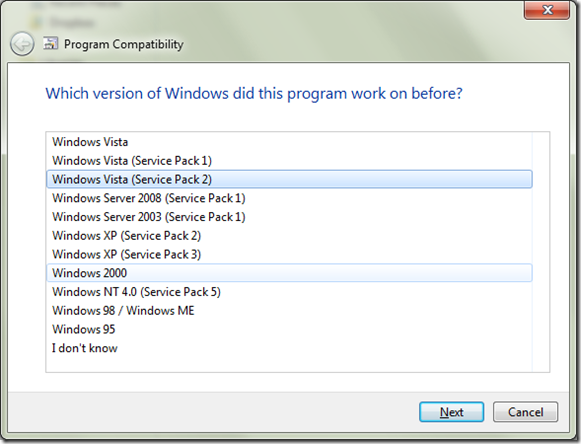Viewport: 581px width, 444px height.
Task: Click the Program Compatibility title text
Action: pyautogui.click(x=124, y=44)
